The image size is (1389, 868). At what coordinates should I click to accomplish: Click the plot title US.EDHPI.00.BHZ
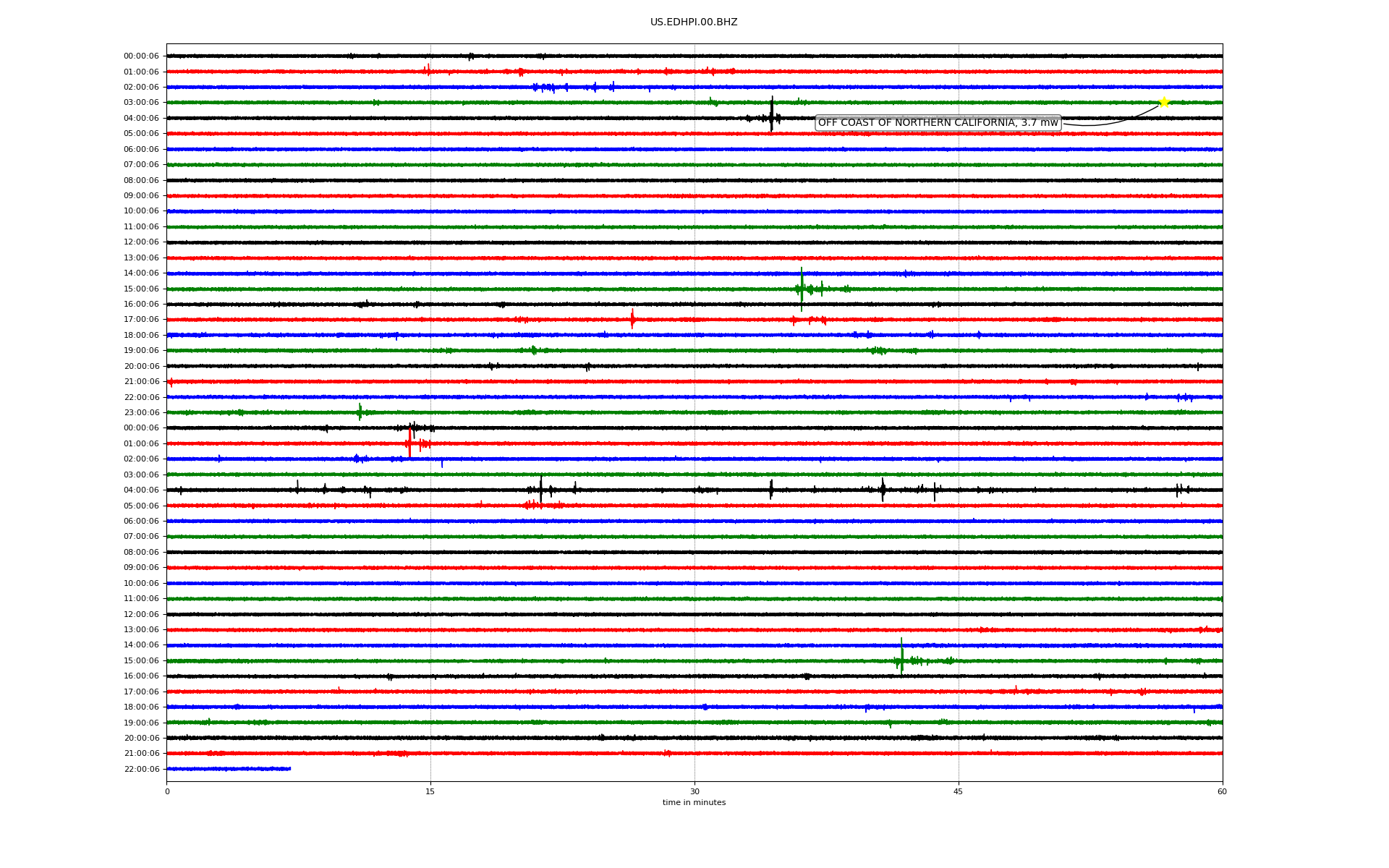coord(693,22)
